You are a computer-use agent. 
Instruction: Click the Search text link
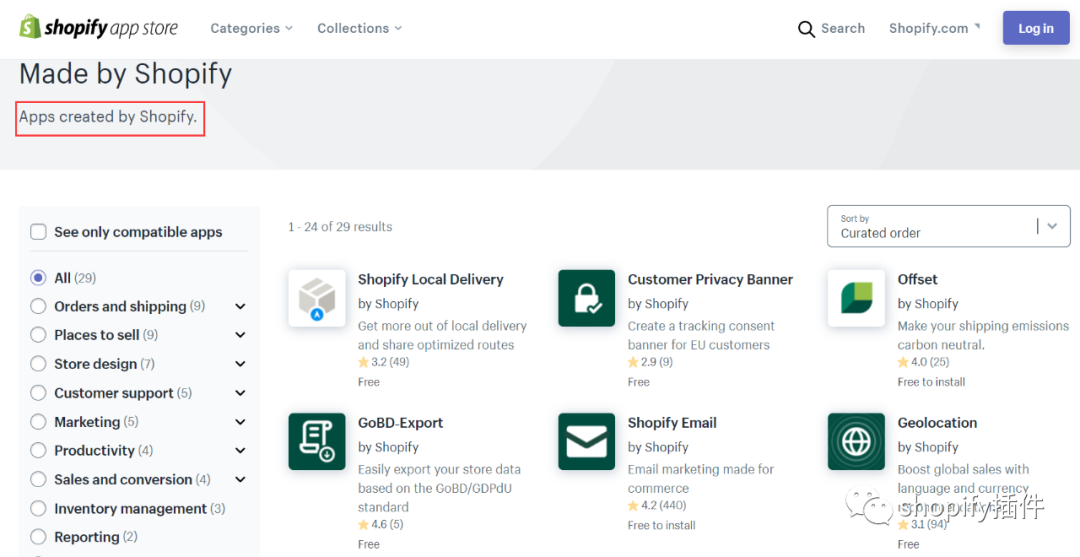842,28
